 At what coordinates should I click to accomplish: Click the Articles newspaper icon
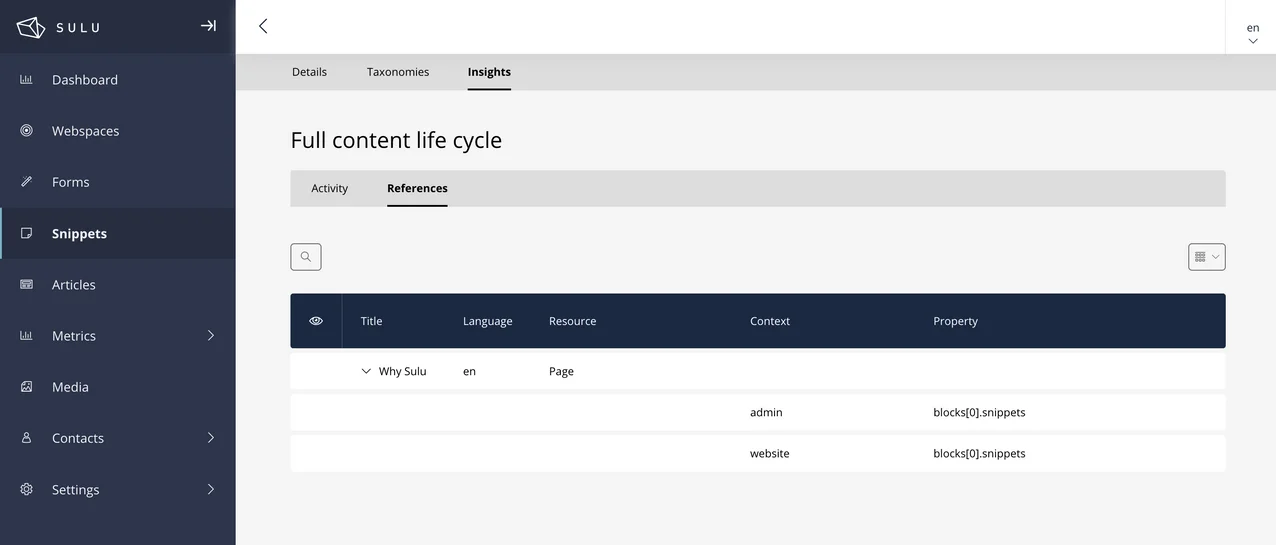click(27, 285)
